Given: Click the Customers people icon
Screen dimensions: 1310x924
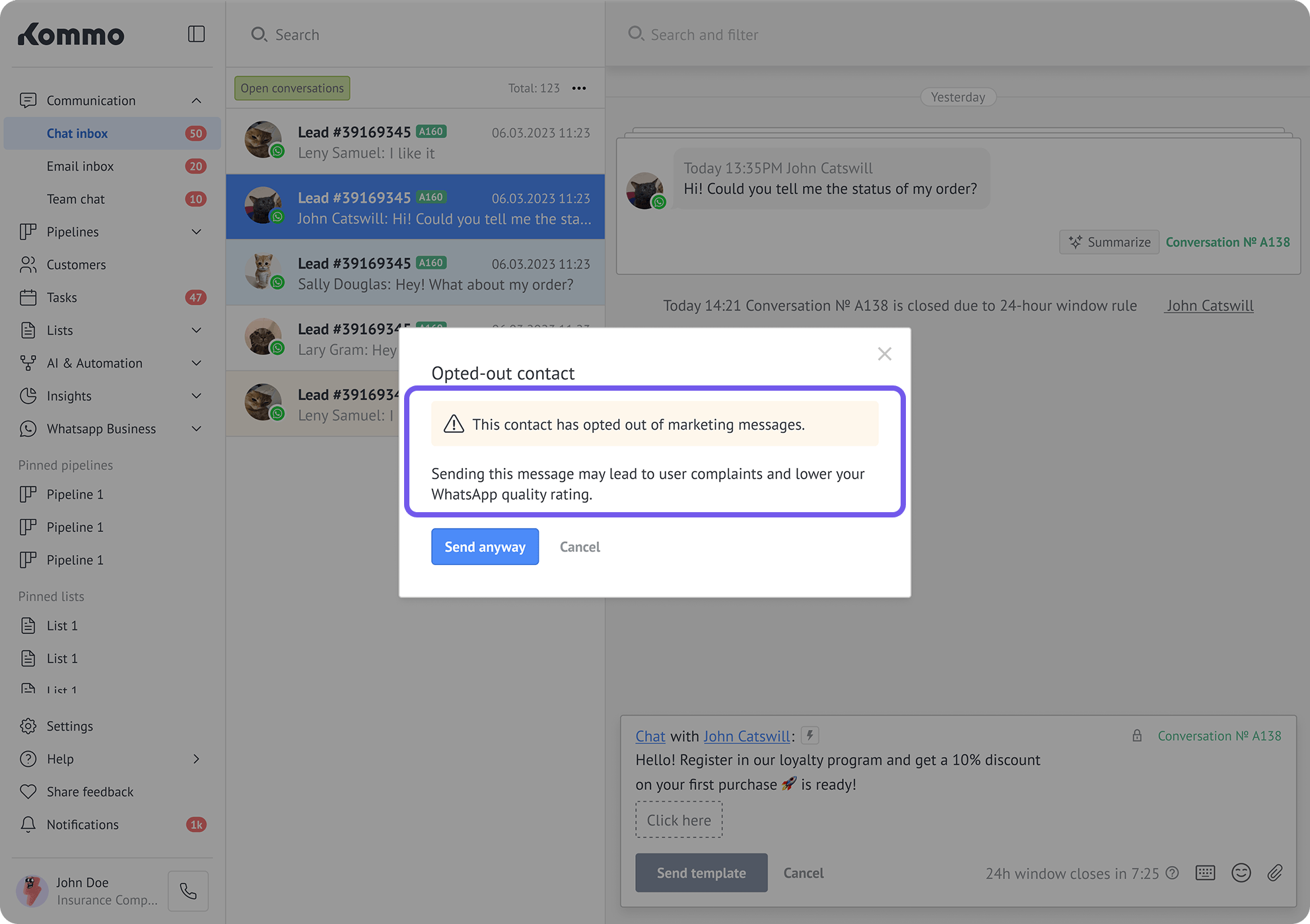Looking at the screenshot, I should [28, 265].
